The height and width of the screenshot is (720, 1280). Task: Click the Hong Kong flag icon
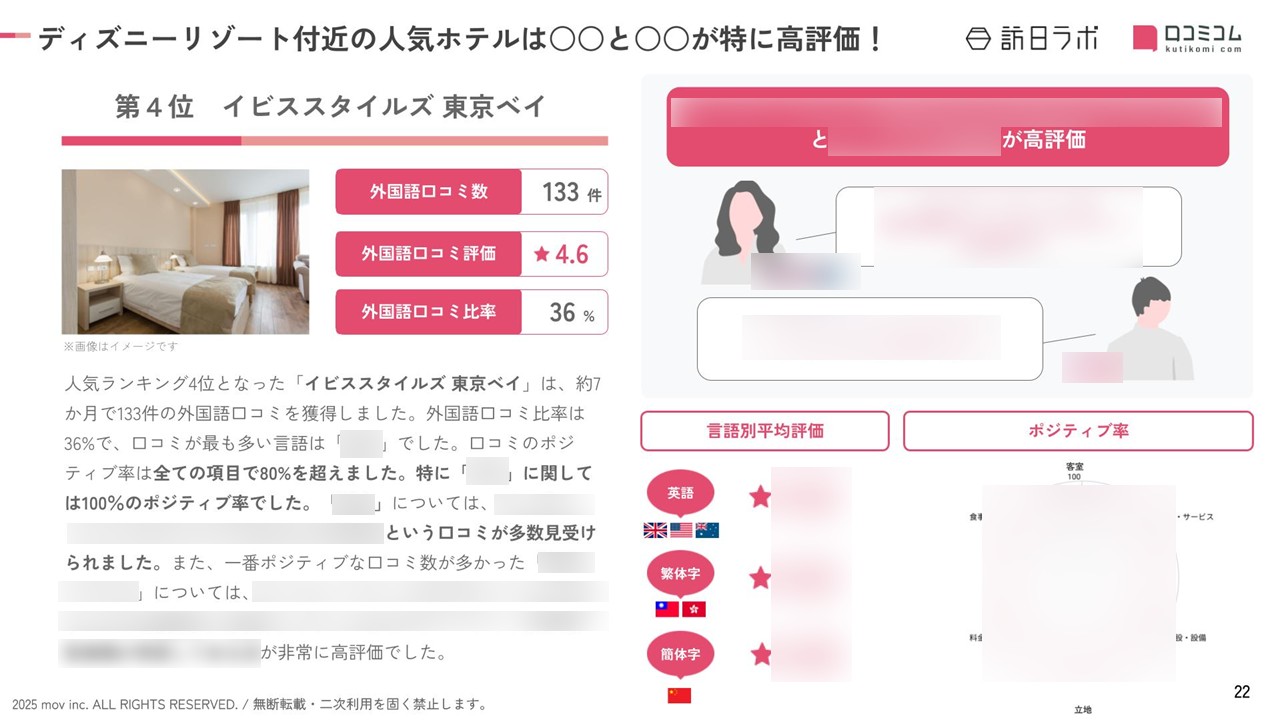(x=694, y=609)
